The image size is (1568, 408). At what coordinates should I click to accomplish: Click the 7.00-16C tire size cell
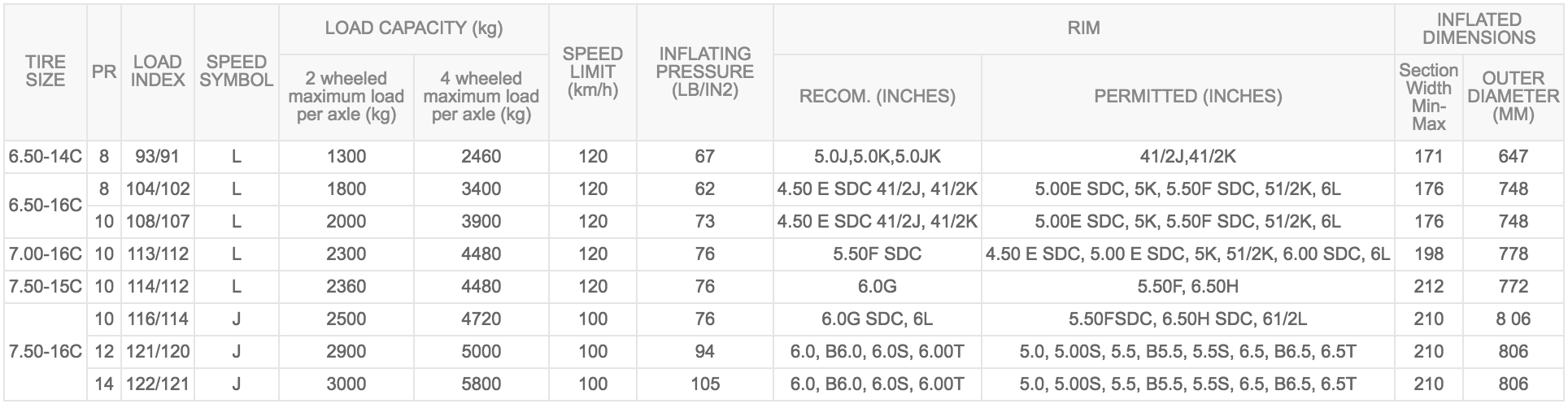pyautogui.click(x=46, y=254)
